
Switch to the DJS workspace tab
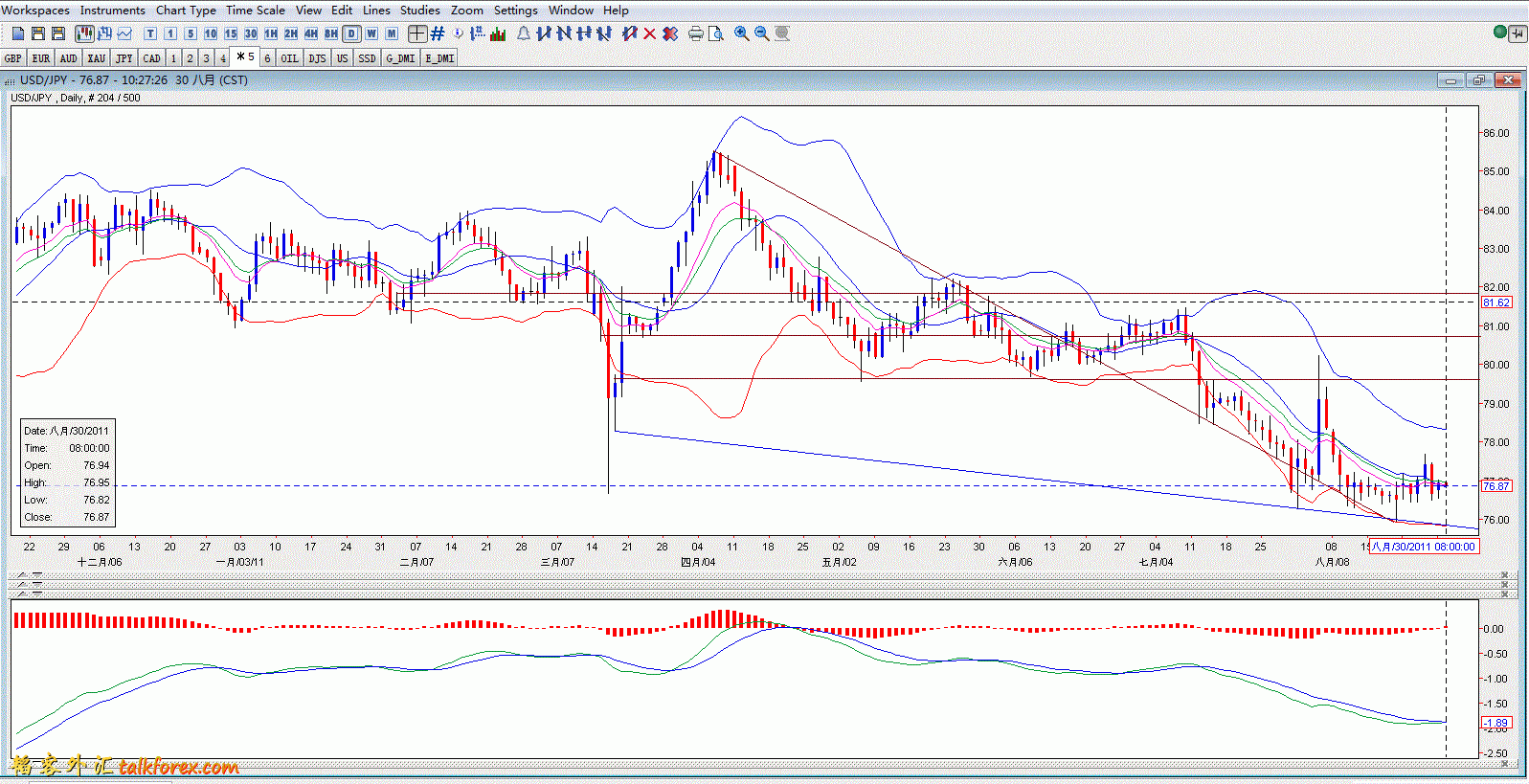tap(317, 58)
